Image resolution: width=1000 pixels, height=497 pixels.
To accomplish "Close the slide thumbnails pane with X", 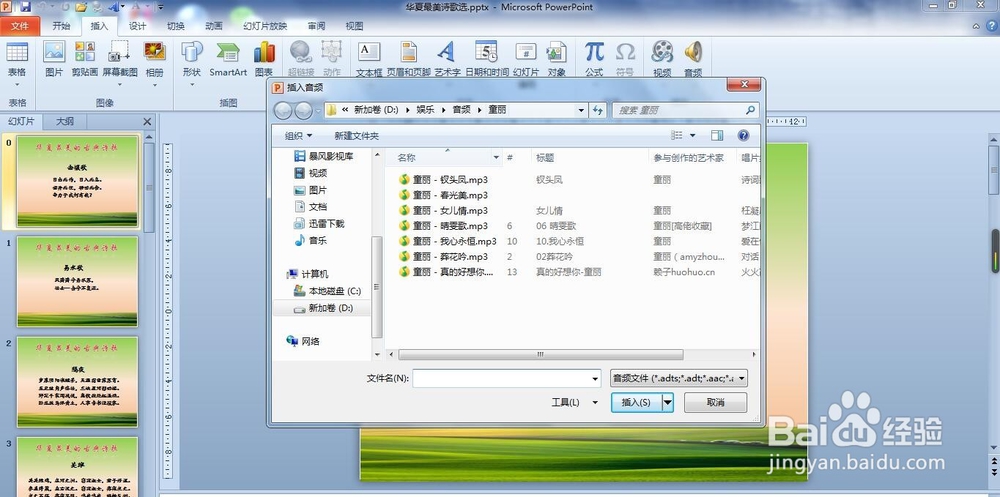I will (x=147, y=122).
